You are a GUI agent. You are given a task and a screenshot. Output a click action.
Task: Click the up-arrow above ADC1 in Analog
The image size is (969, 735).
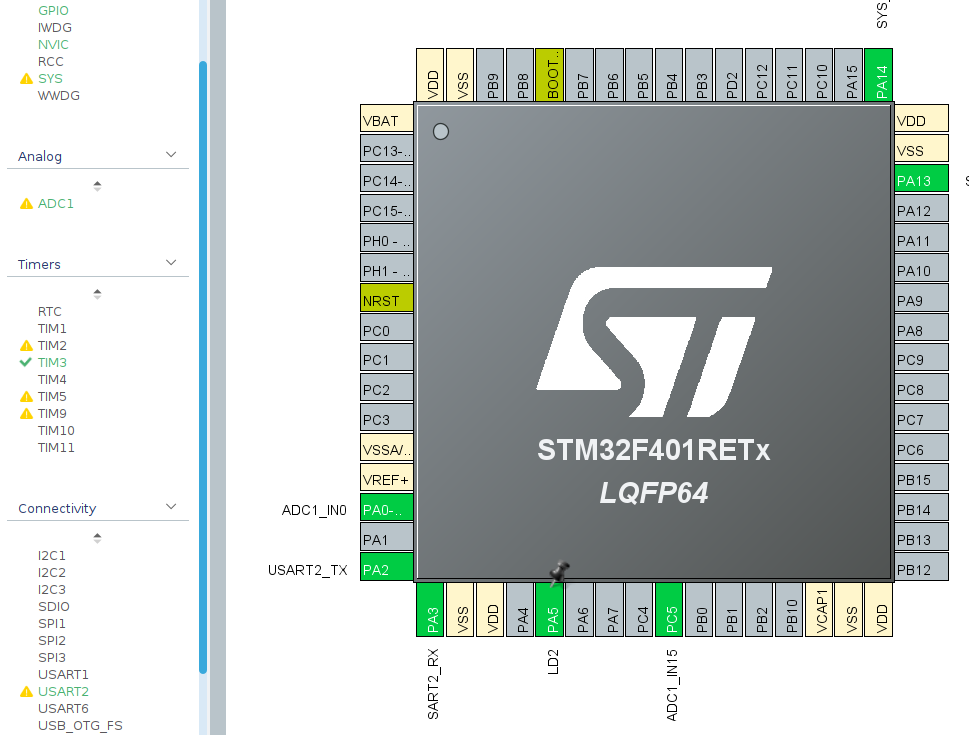97,184
